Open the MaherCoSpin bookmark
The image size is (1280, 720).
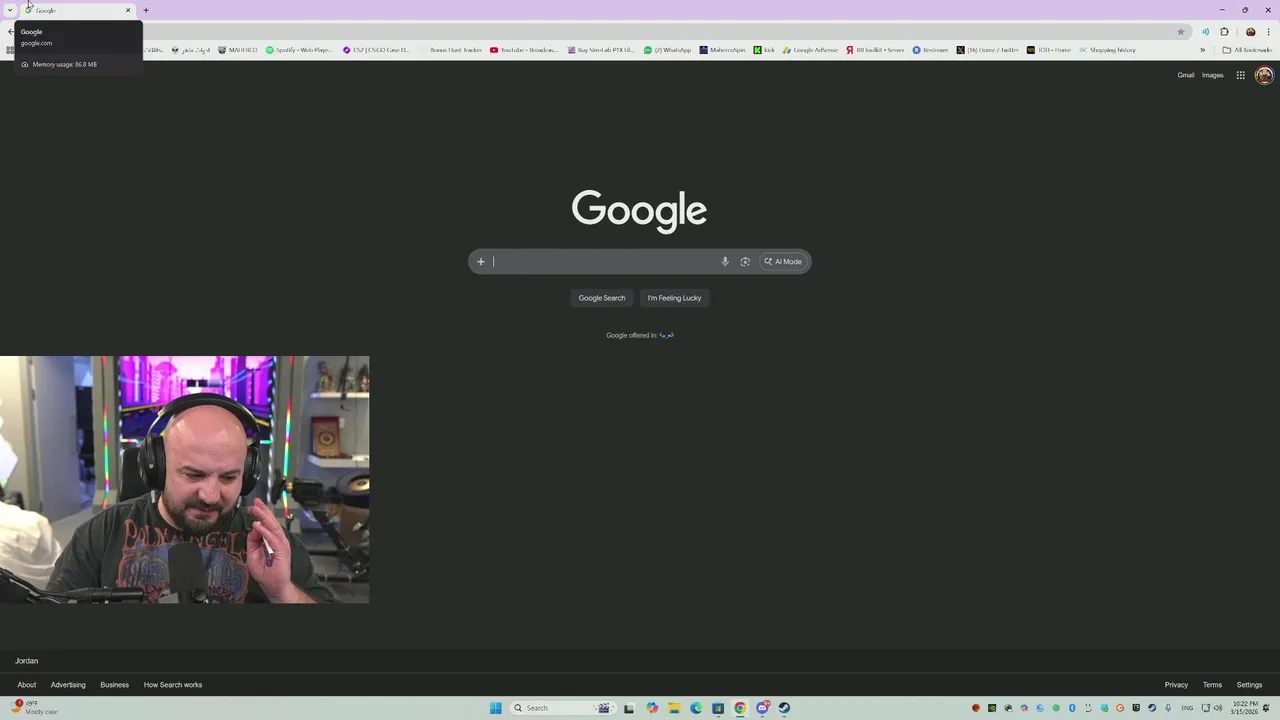coord(723,50)
